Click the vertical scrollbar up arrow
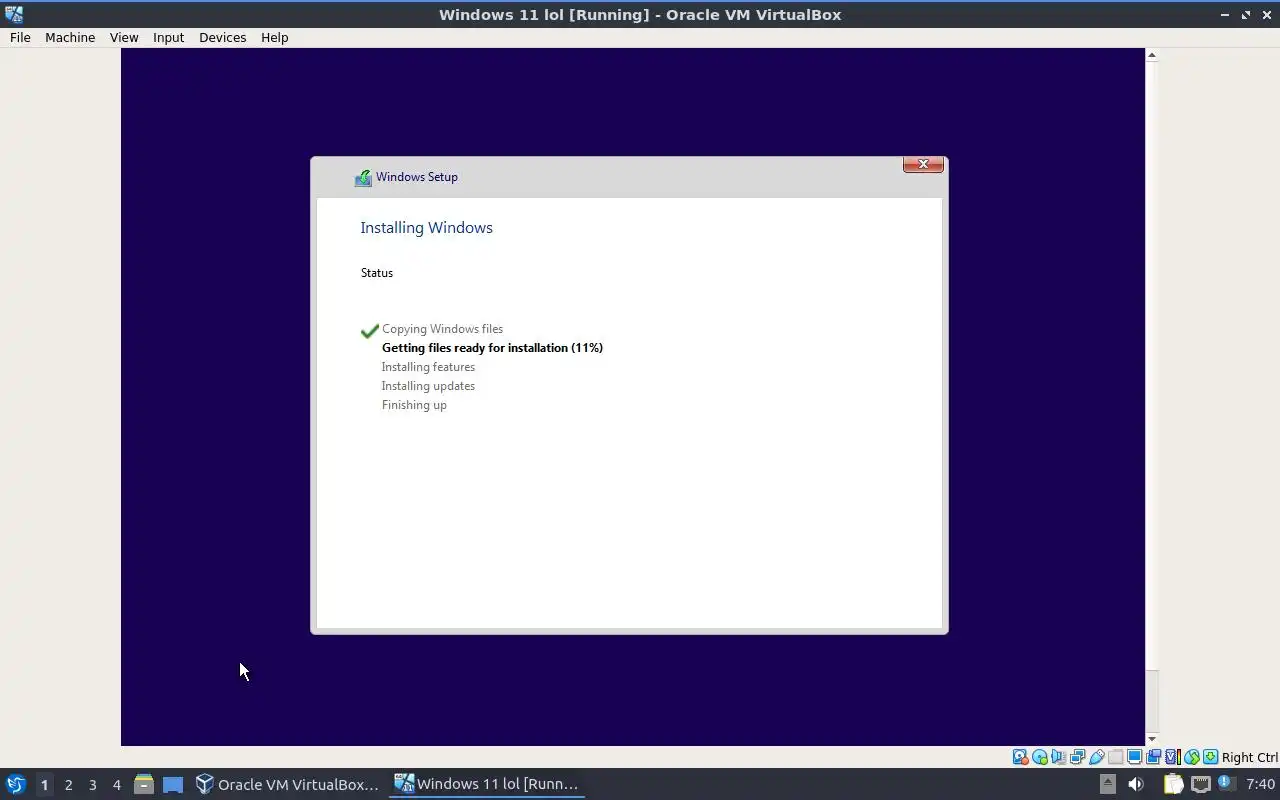The image size is (1280, 800). coord(1152,55)
